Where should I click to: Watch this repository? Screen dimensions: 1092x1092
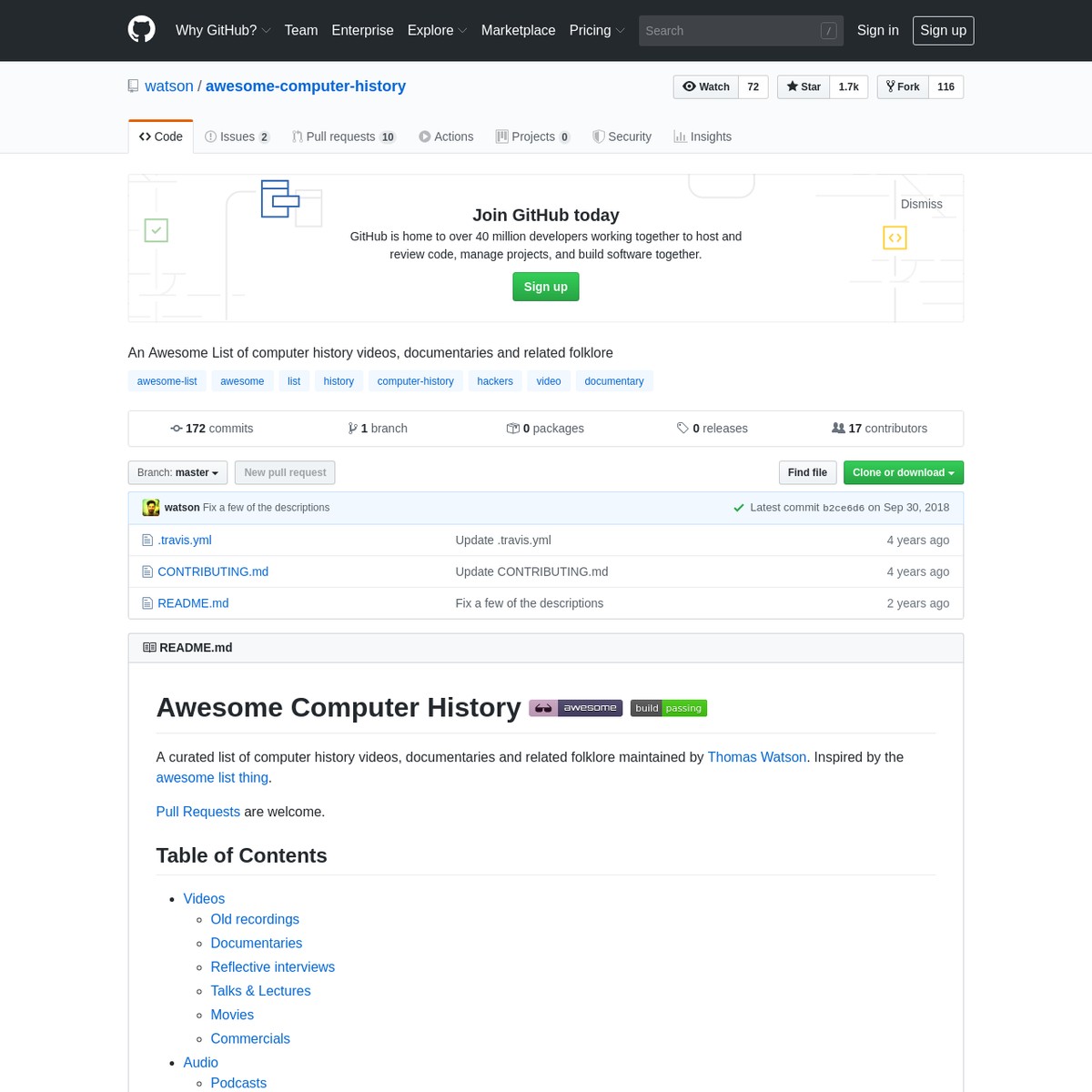pos(706,86)
